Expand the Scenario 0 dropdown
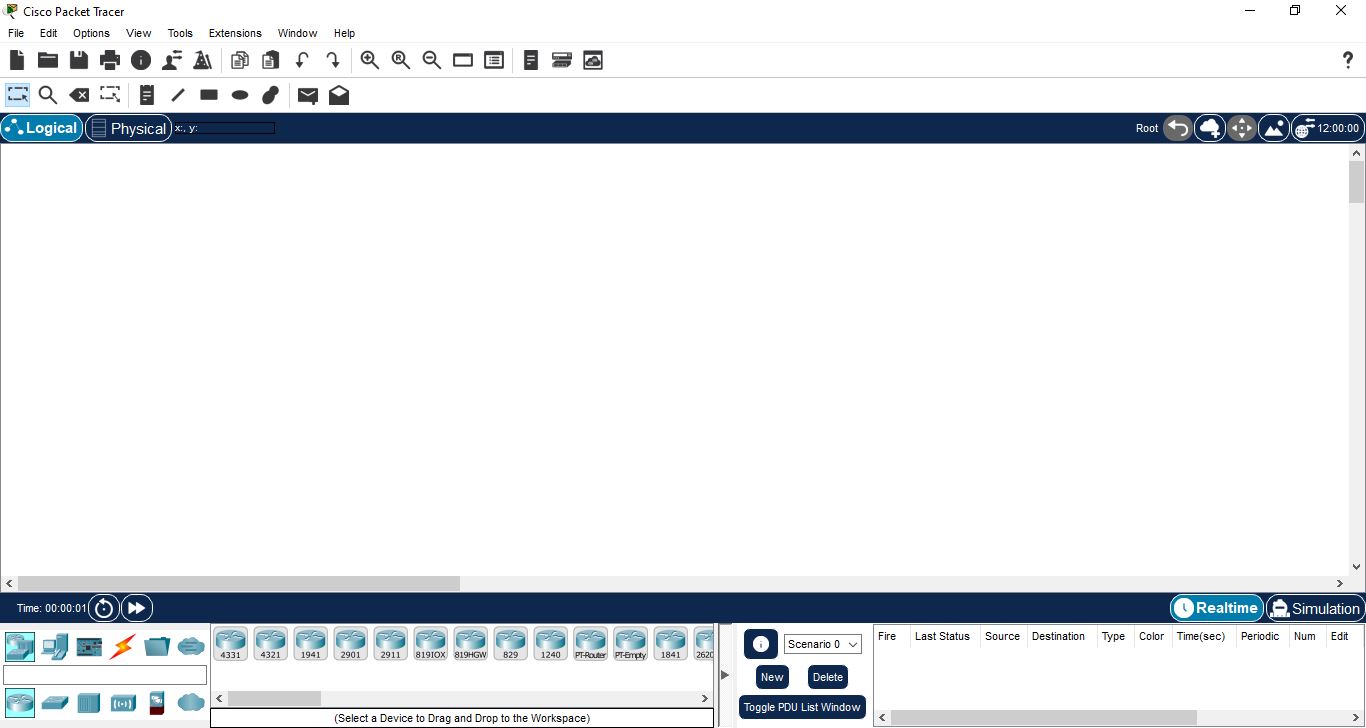The width and height of the screenshot is (1366, 728). pyautogui.click(x=822, y=644)
